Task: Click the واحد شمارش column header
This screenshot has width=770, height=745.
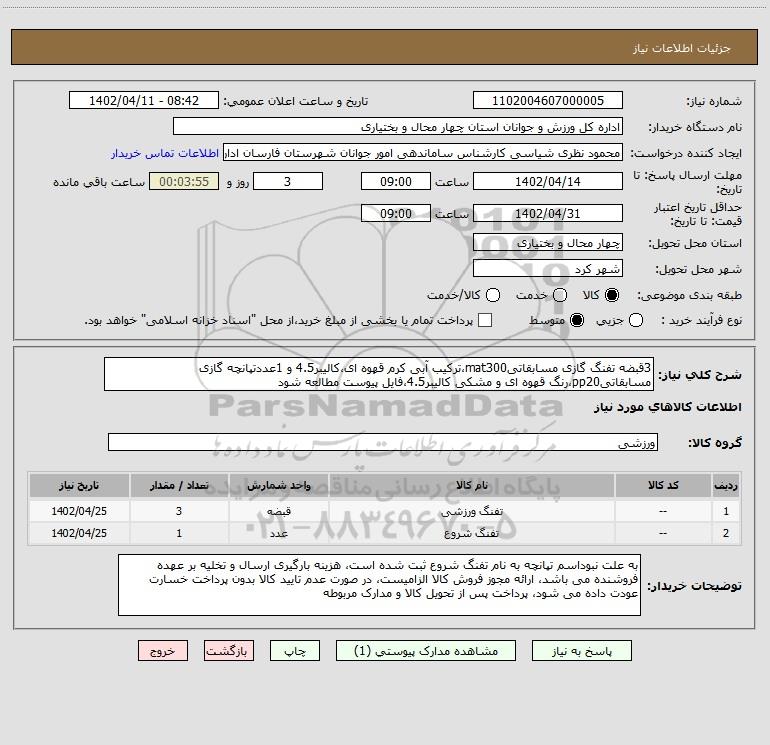Action: point(278,485)
